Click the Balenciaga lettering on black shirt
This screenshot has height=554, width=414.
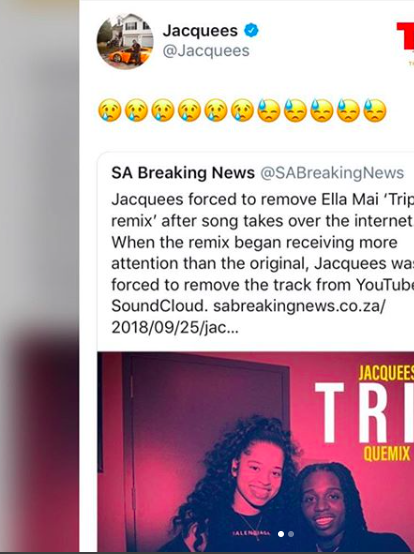tap(252, 533)
